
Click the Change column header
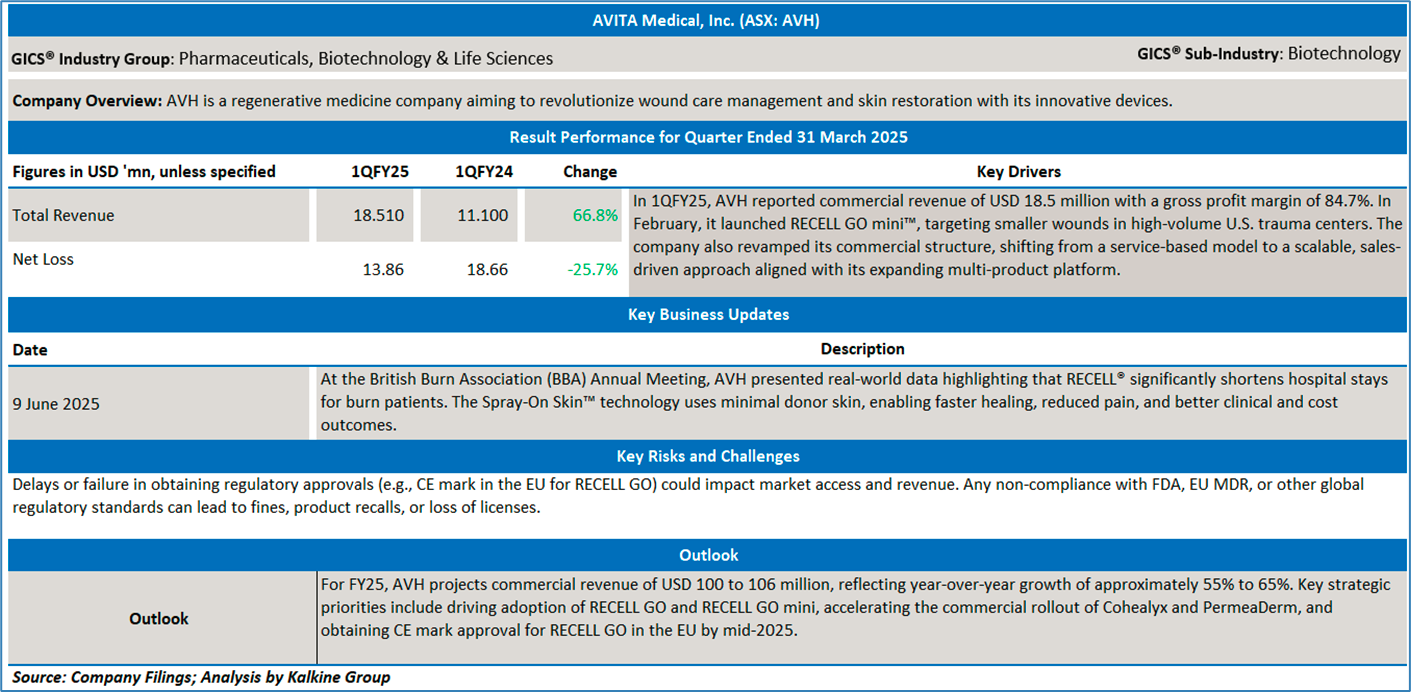[590, 172]
